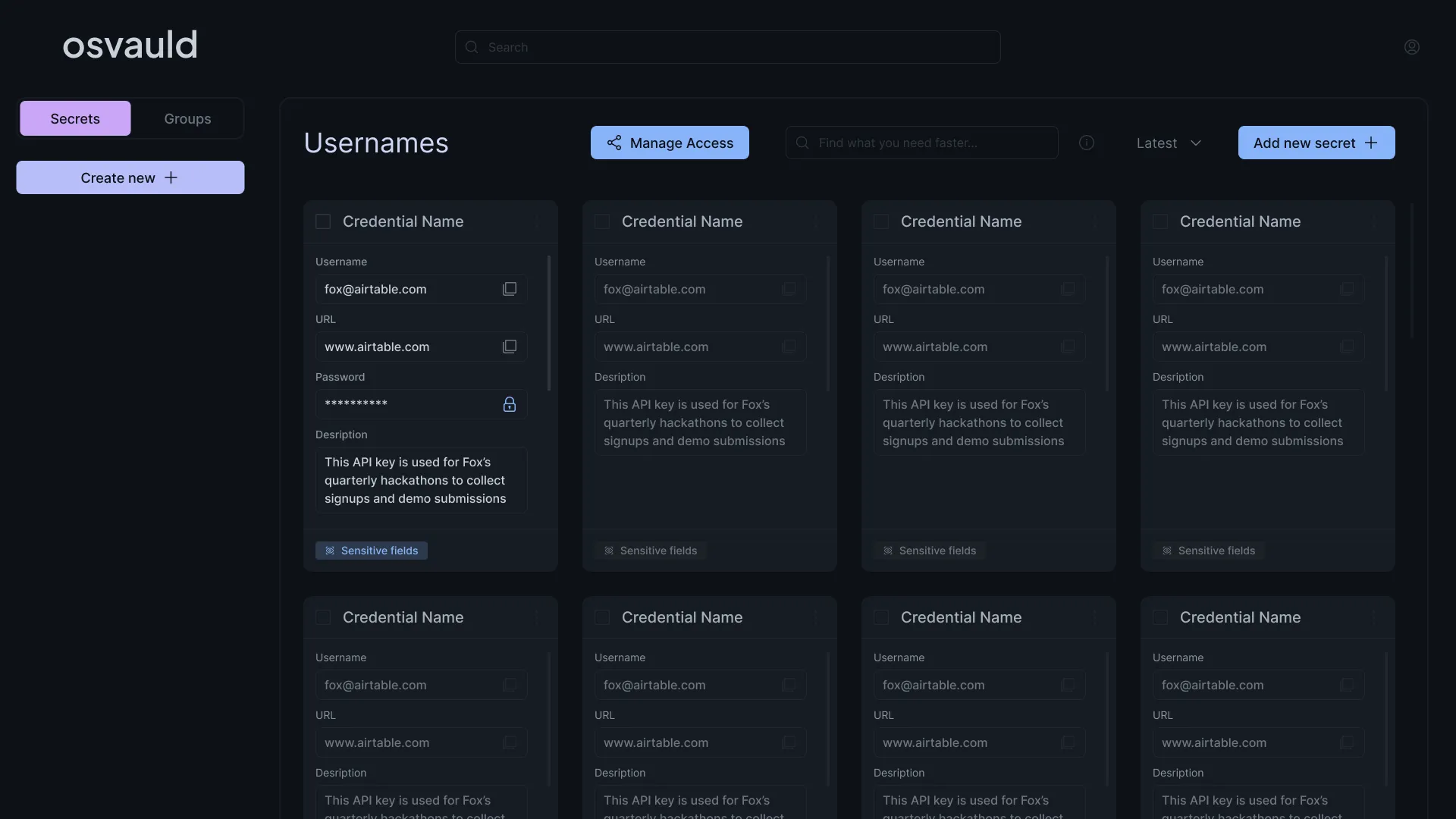Click Sensitive fields on the second top-row card
The height and width of the screenshot is (819, 1456).
point(651,551)
